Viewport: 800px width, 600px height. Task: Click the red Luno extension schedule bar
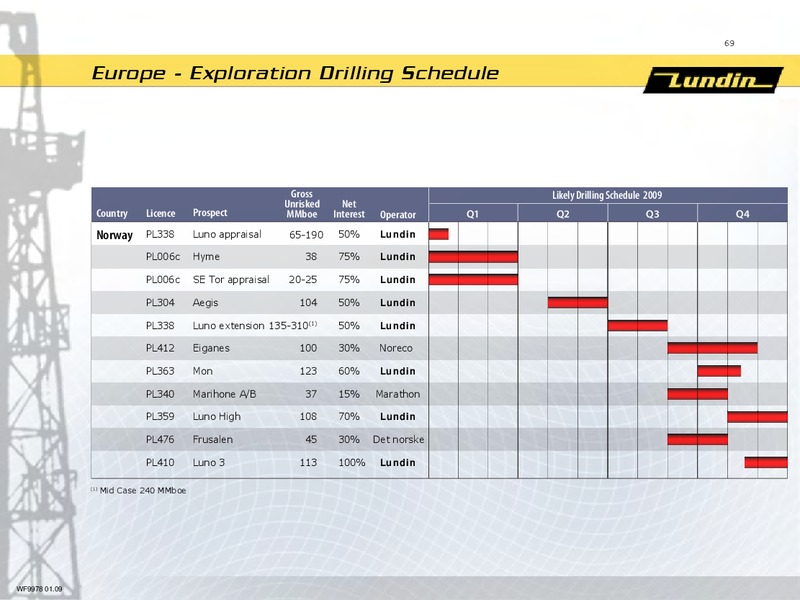[638, 326]
